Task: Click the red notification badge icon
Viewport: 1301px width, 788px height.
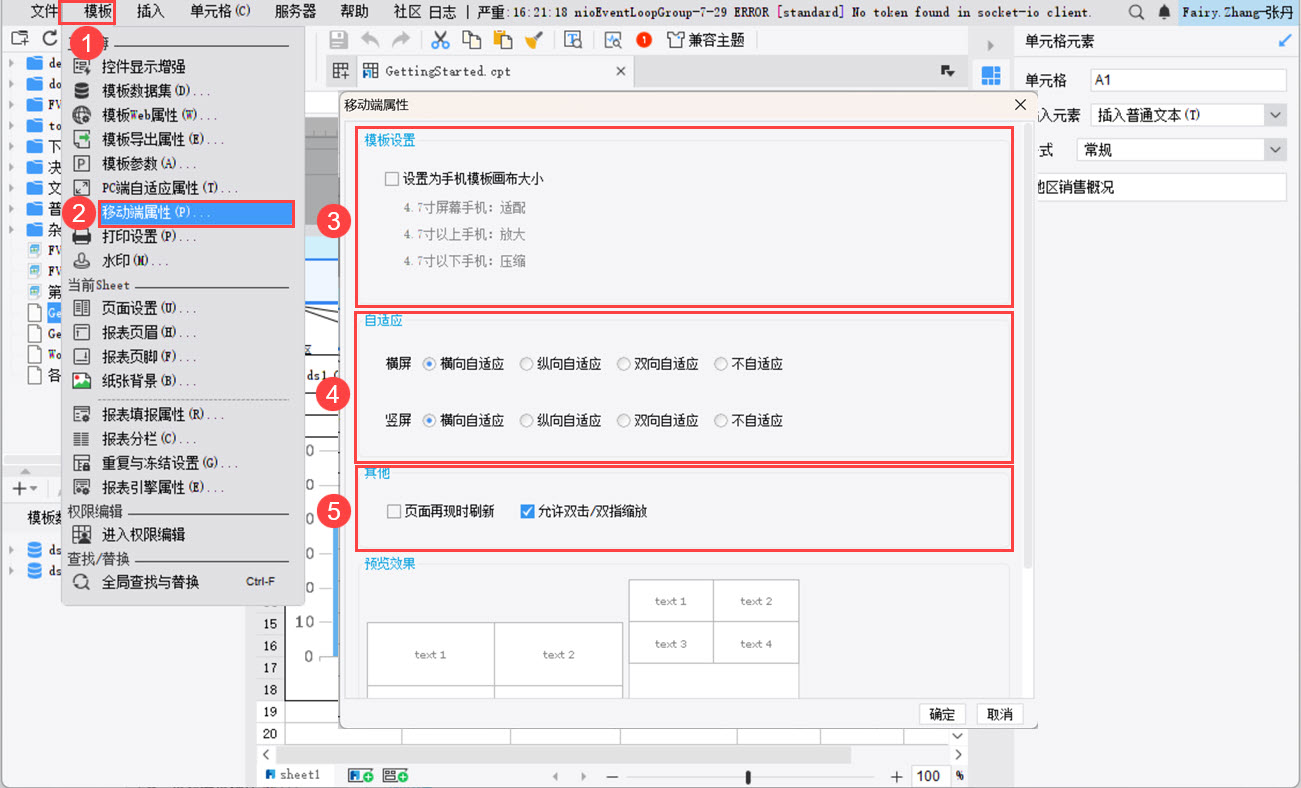Action: 644,40
